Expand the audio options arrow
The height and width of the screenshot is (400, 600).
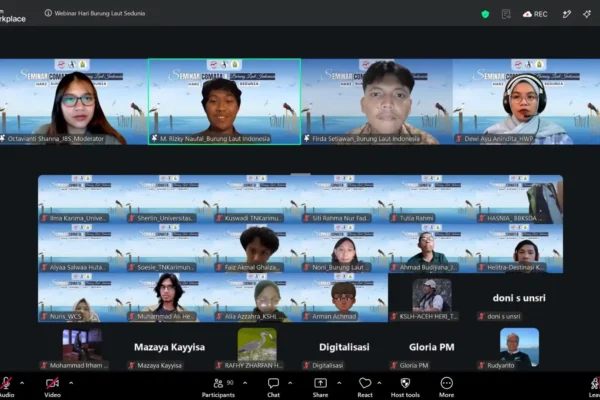point(22,383)
